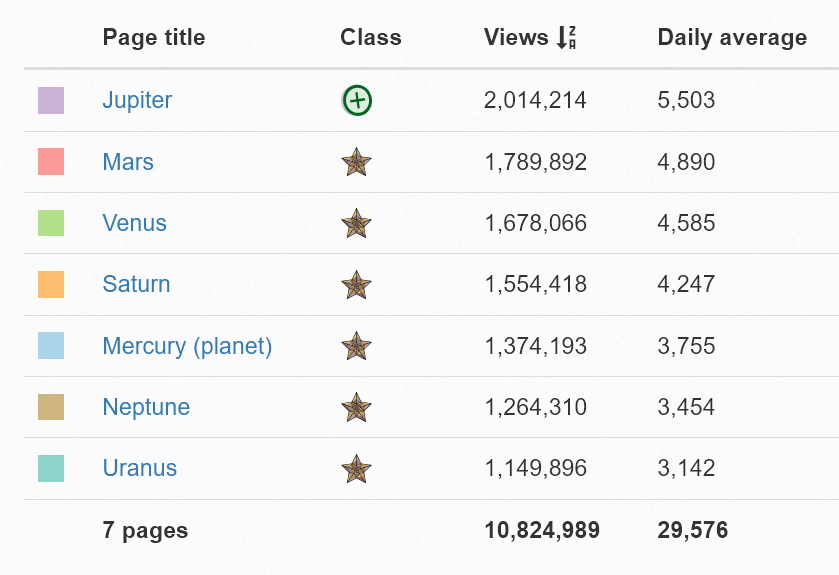Screen dimensions: 839x575
Task: Sort table by Page title column
Action: [153, 38]
